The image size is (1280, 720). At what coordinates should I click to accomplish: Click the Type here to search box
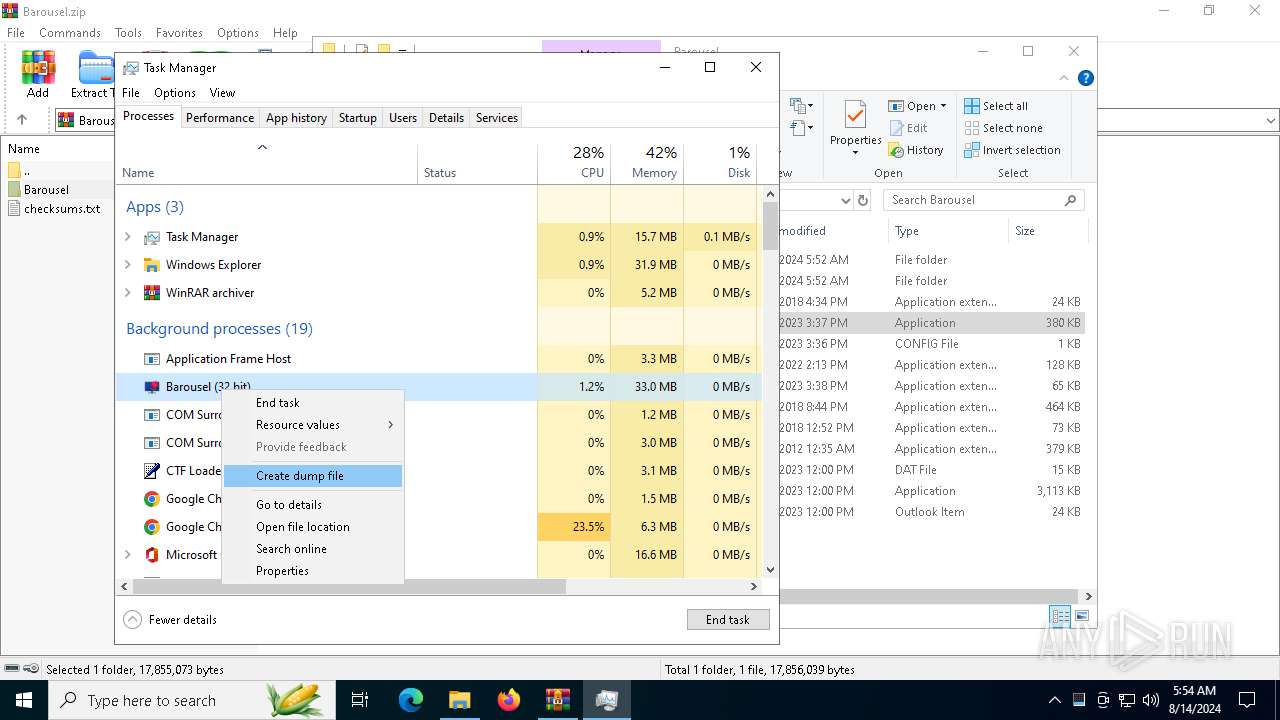[190, 700]
